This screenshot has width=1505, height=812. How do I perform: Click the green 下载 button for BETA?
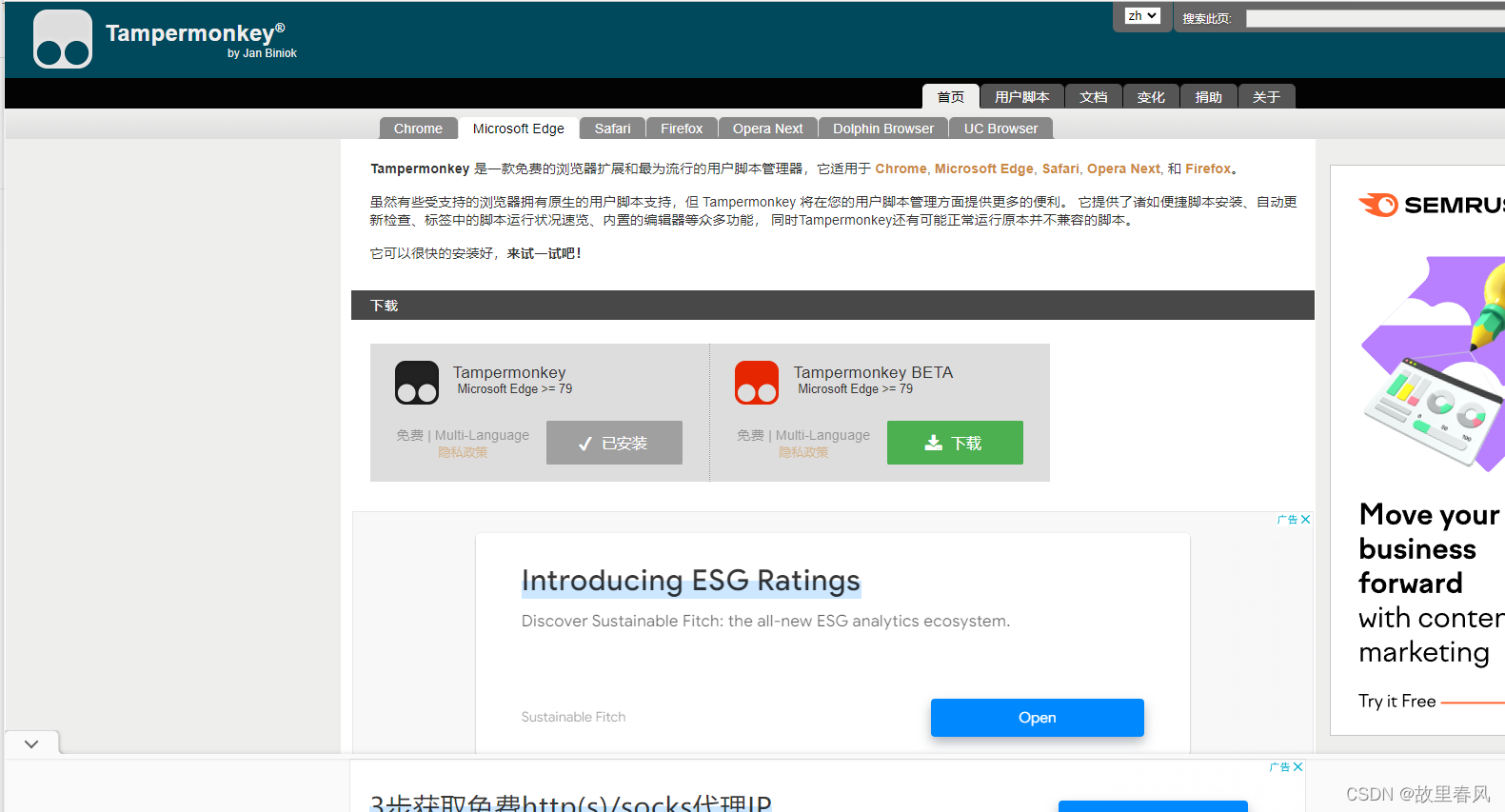[955, 443]
